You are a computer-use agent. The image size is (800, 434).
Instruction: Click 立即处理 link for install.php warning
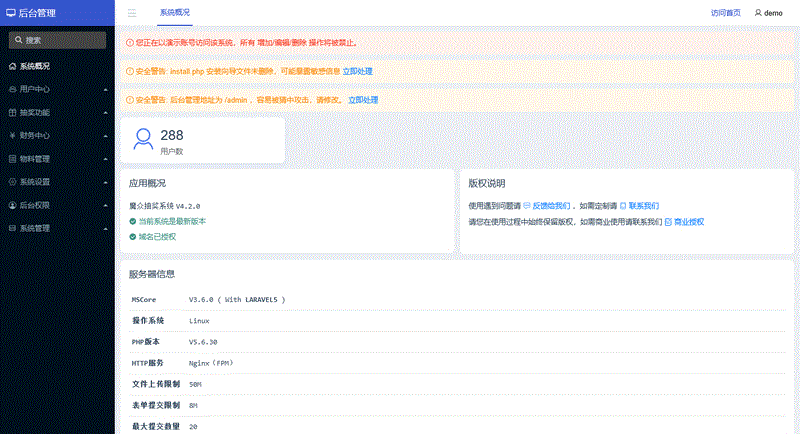click(357, 71)
